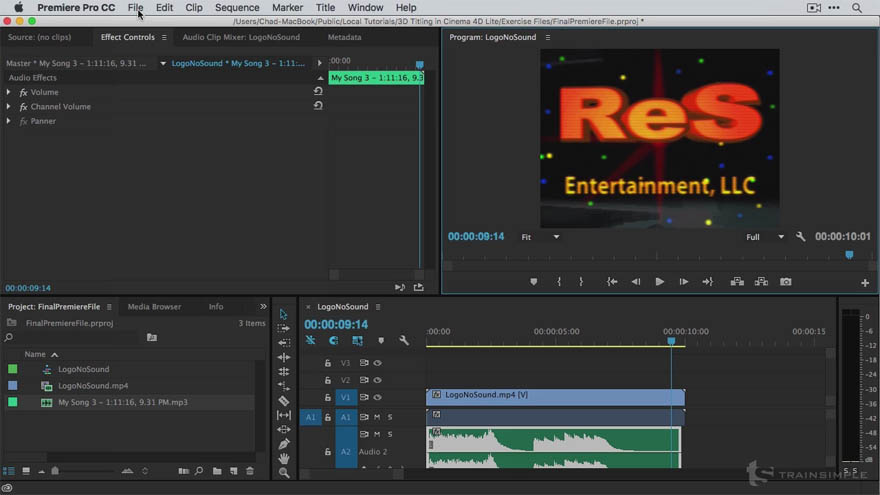Select the Rolling Edit tool

tap(284, 357)
